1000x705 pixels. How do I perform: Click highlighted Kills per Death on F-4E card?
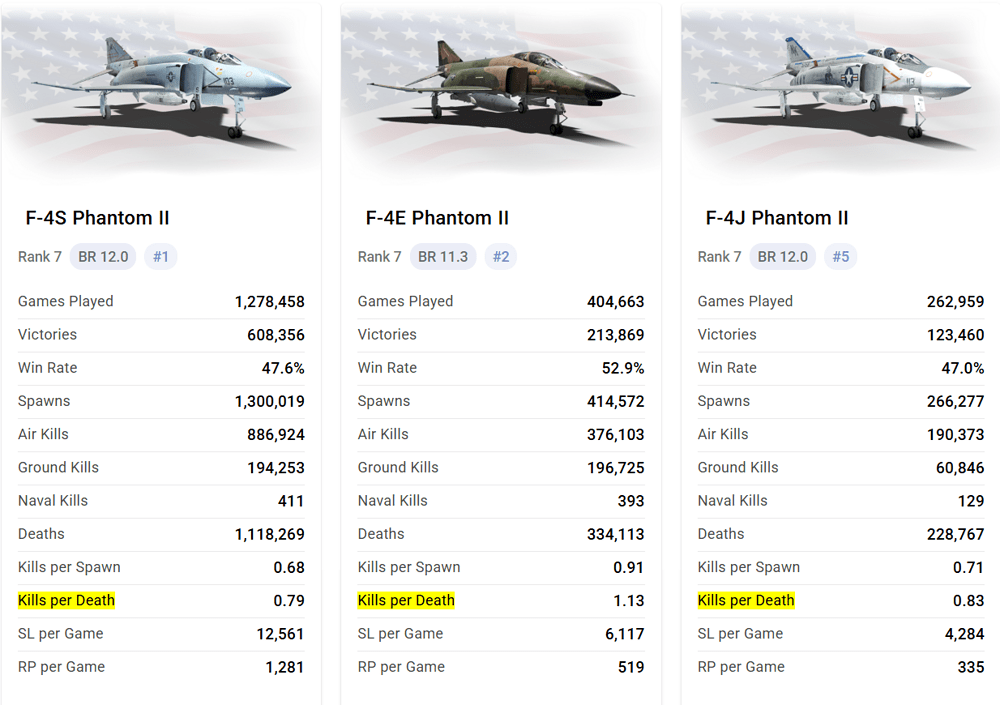click(x=406, y=600)
